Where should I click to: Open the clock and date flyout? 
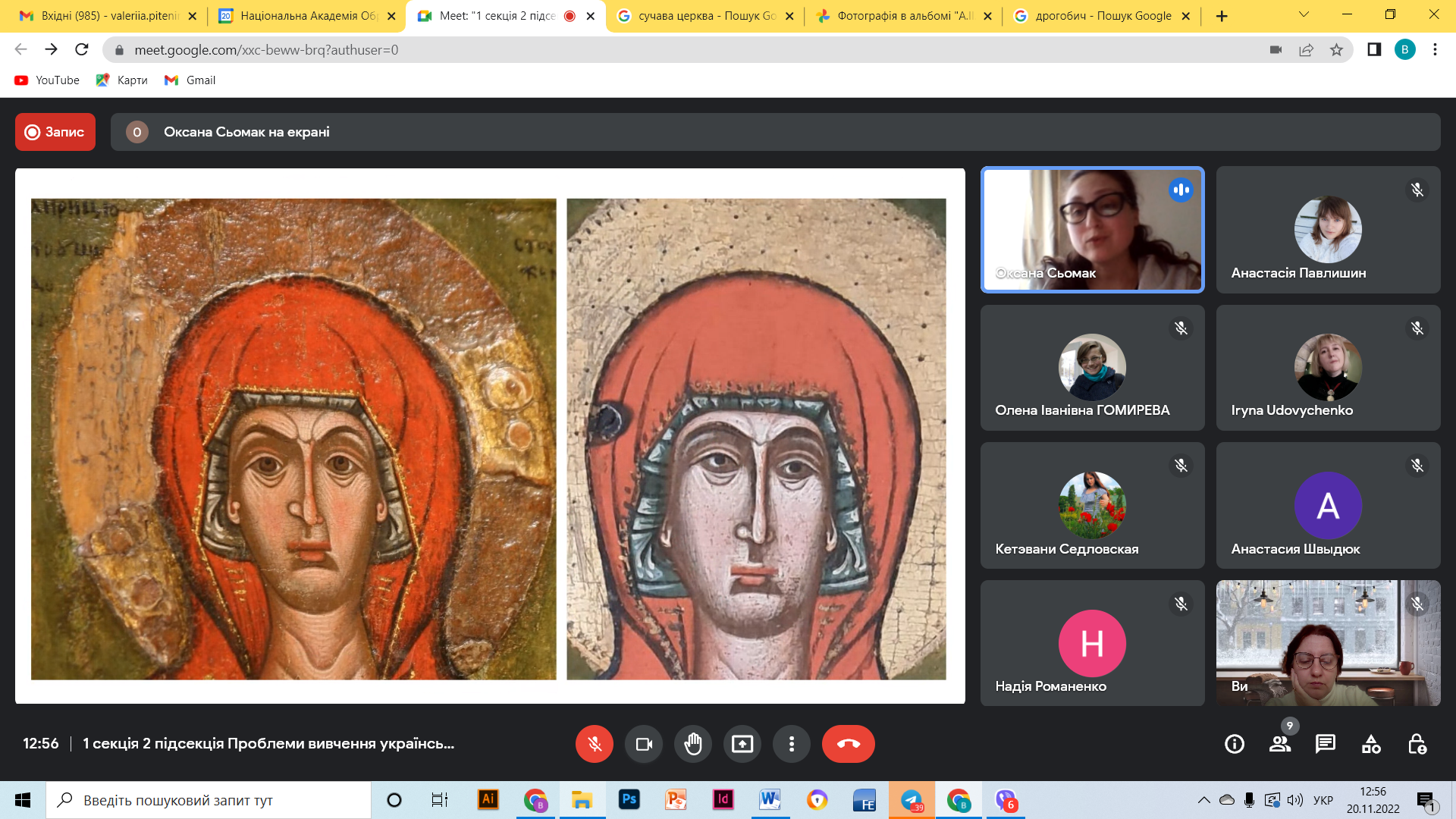tap(1373, 800)
